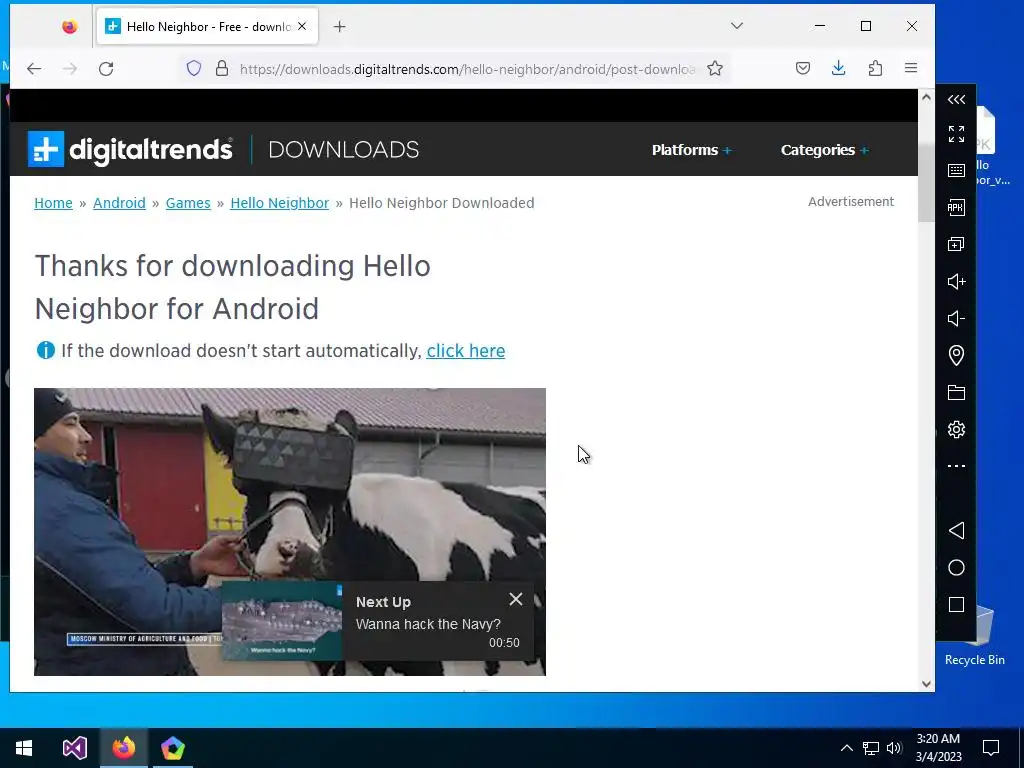Open tracking protection shield icon
The width and height of the screenshot is (1024, 768).
point(194,69)
